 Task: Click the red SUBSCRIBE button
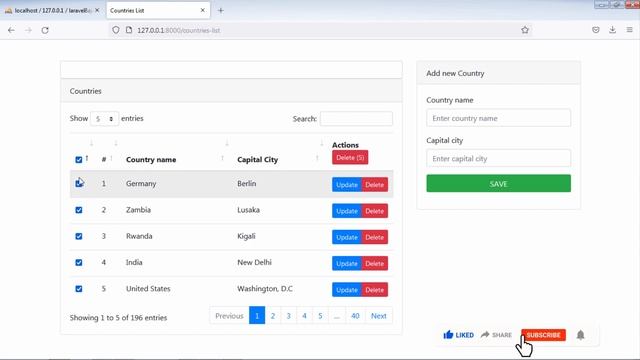(543, 335)
